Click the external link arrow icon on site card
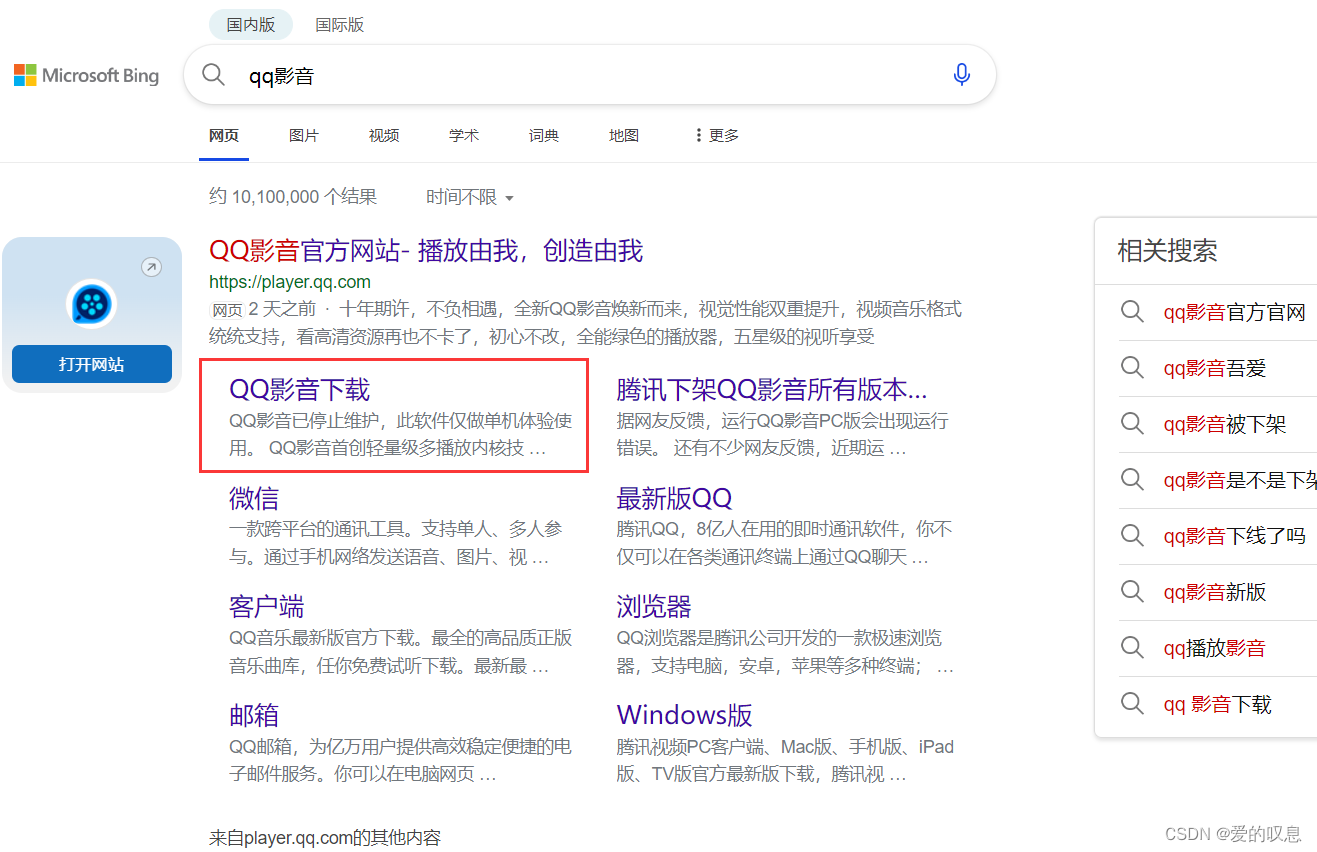The image size is (1317, 852). click(151, 267)
